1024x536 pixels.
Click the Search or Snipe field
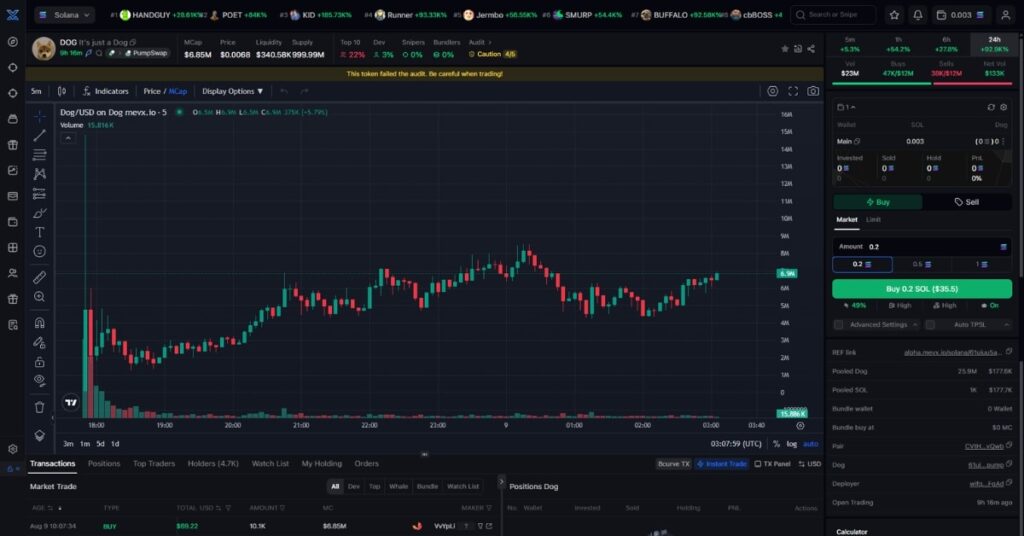tap(833, 14)
